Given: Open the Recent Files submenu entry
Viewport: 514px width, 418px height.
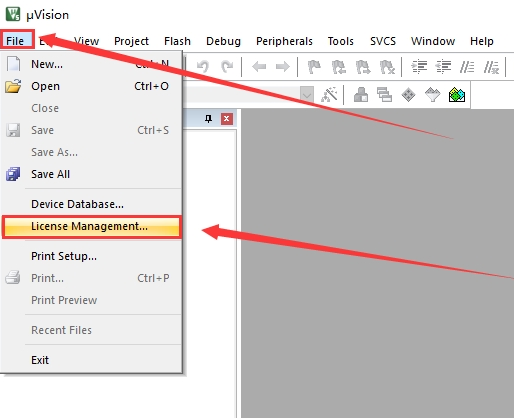Looking at the screenshot, I should point(91,330).
